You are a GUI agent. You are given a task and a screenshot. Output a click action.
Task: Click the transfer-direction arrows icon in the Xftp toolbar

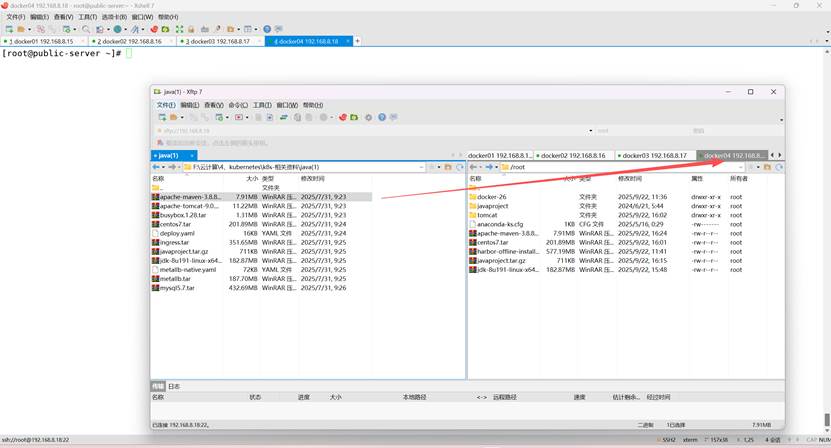[284, 117]
